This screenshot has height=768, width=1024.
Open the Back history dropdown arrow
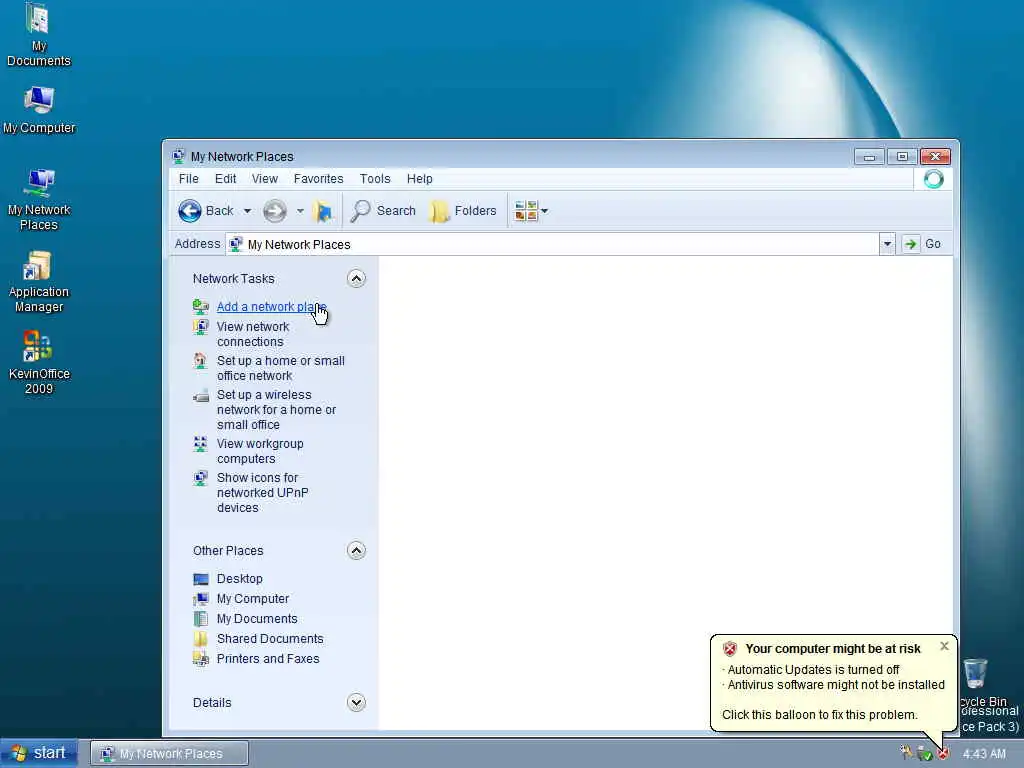coord(247,211)
